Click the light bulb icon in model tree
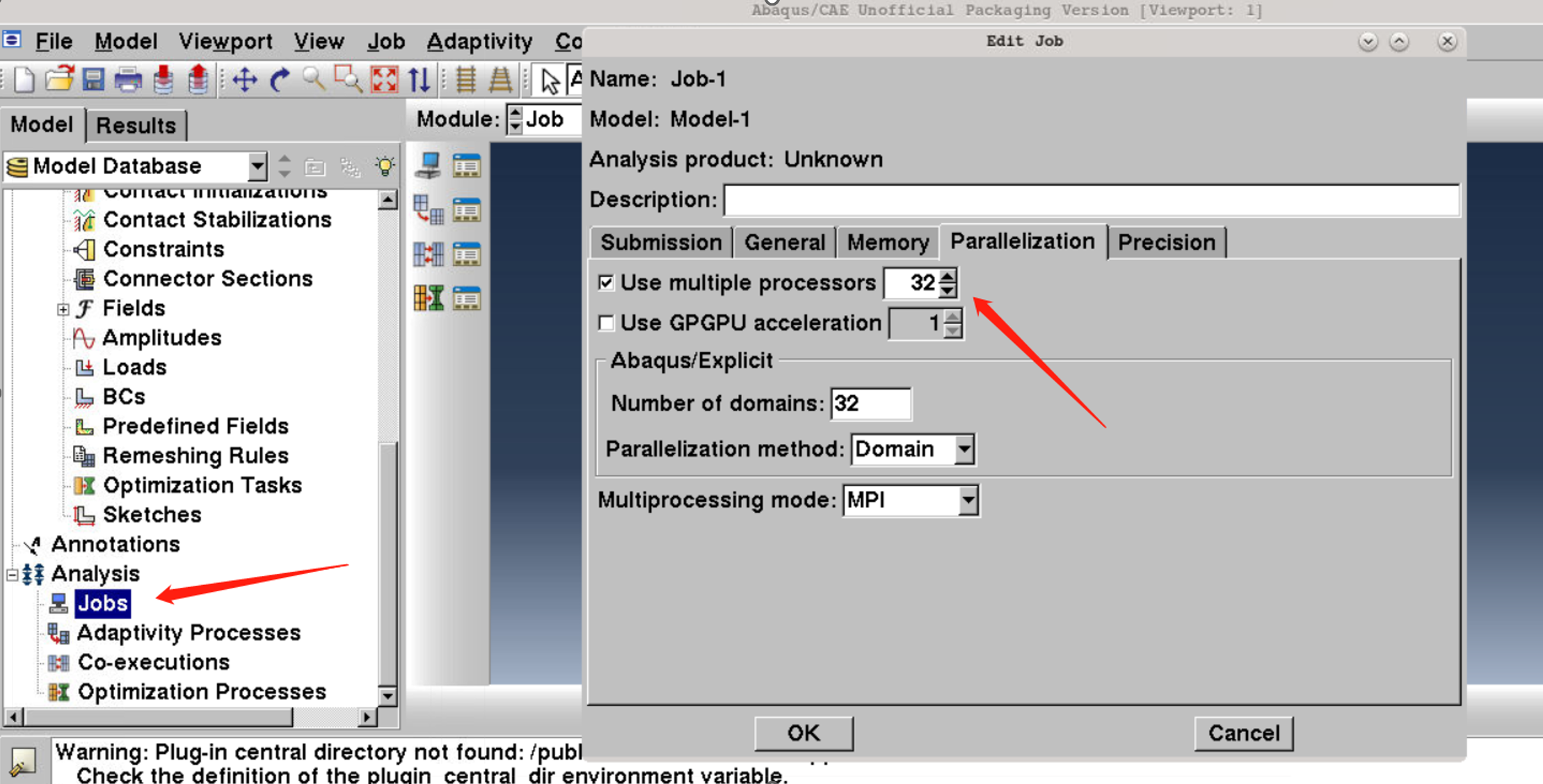Screen dimensions: 1543x784 (x=385, y=166)
